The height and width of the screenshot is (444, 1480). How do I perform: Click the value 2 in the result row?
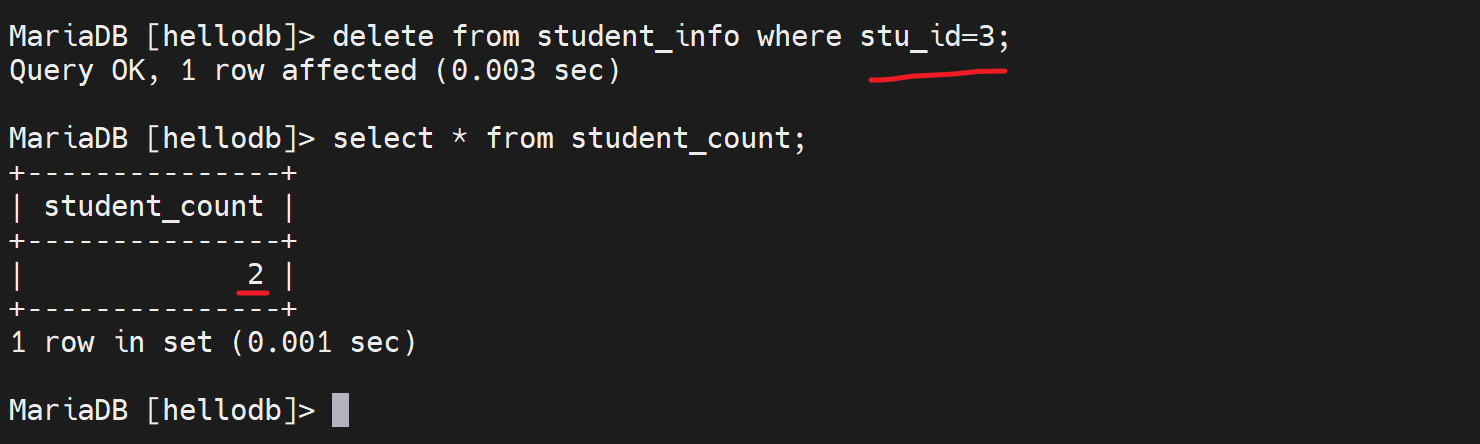click(255, 273)
